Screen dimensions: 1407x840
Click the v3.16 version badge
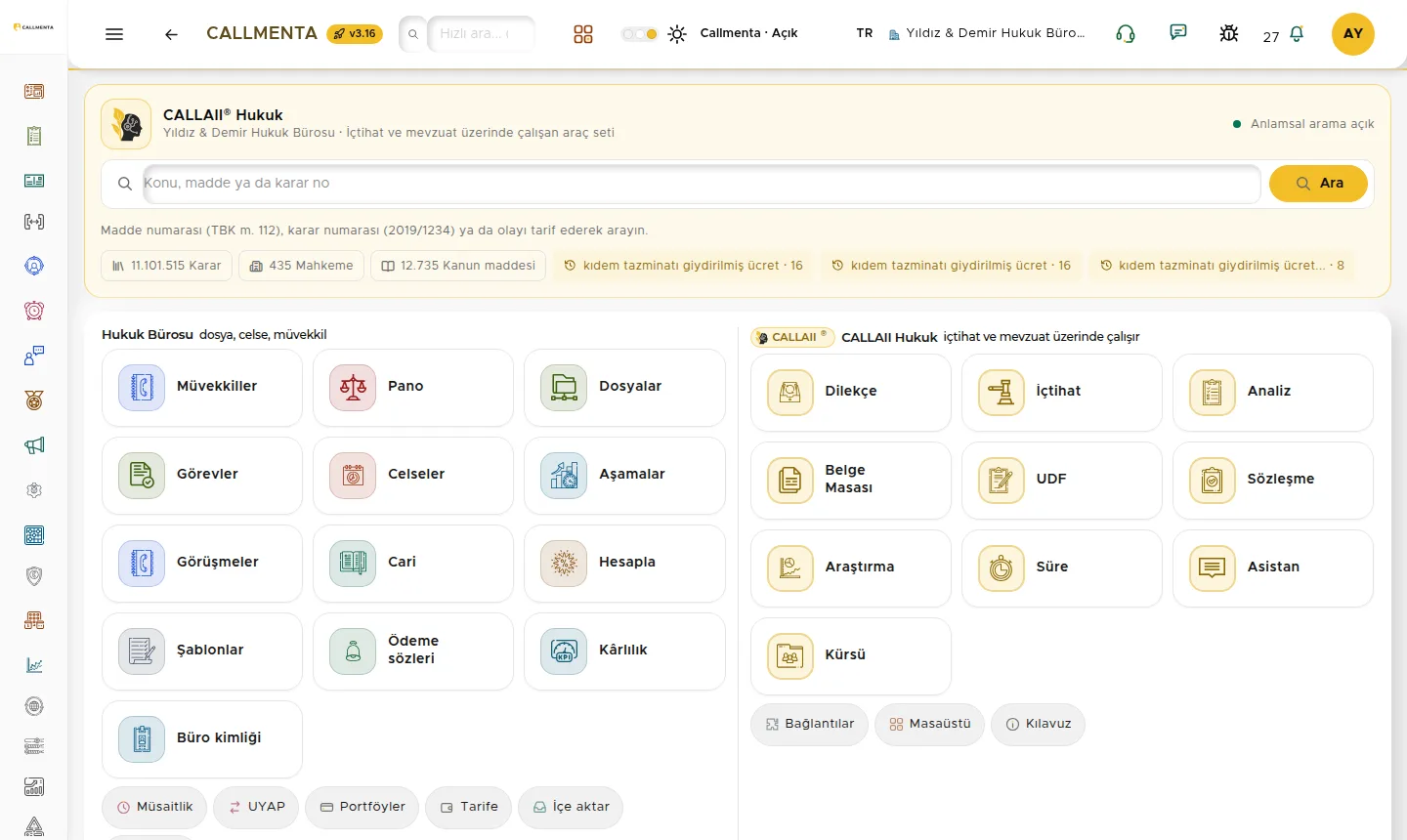click(355, 34)
